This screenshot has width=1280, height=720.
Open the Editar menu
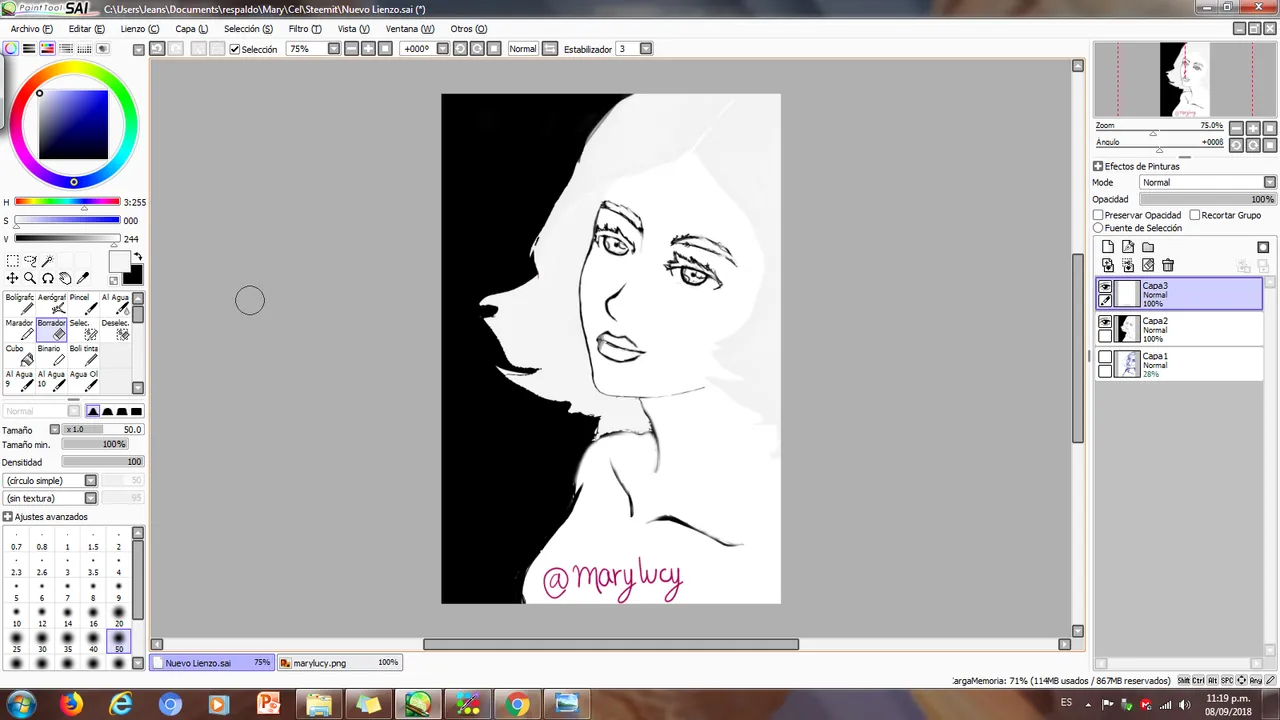coord(86,29)
